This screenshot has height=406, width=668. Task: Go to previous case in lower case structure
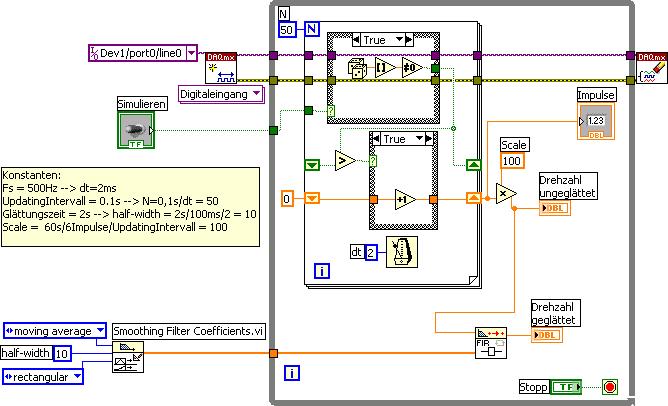click(376, 138)
